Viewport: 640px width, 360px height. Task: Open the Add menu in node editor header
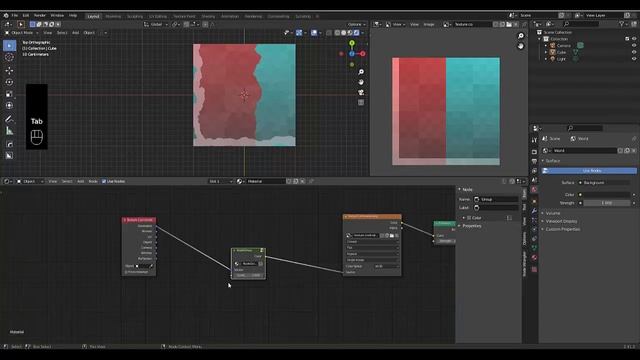click(x=80, y=181)
